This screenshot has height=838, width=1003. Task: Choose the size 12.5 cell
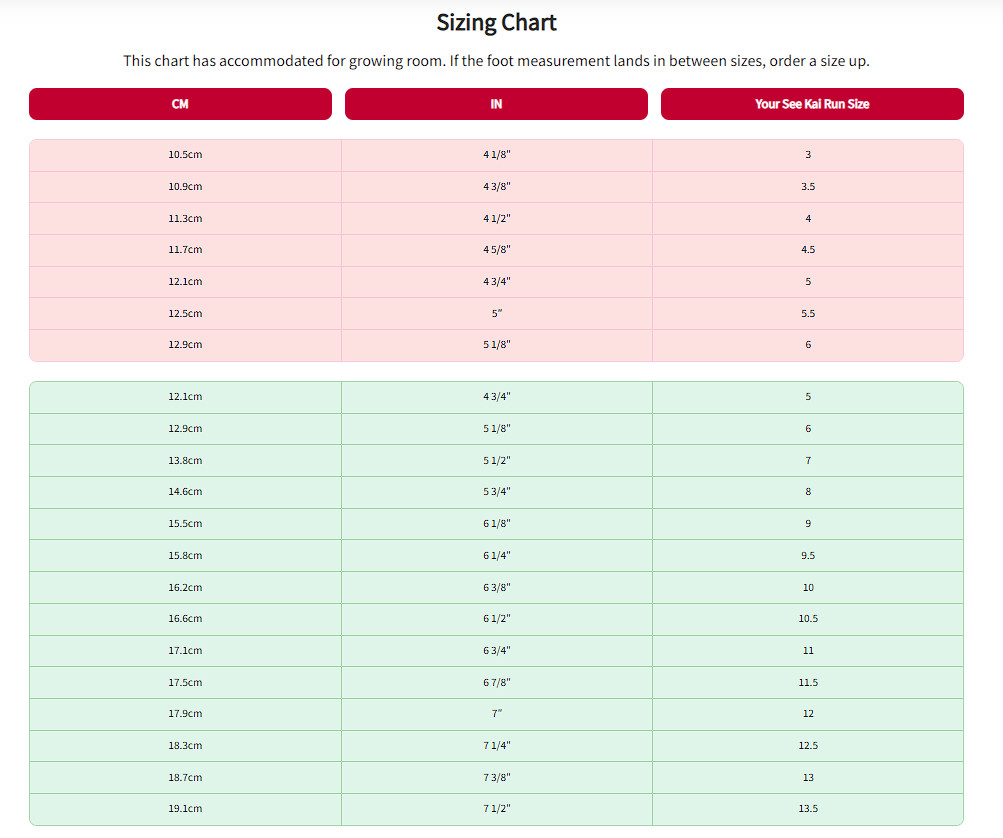click(x=808, y=746)
